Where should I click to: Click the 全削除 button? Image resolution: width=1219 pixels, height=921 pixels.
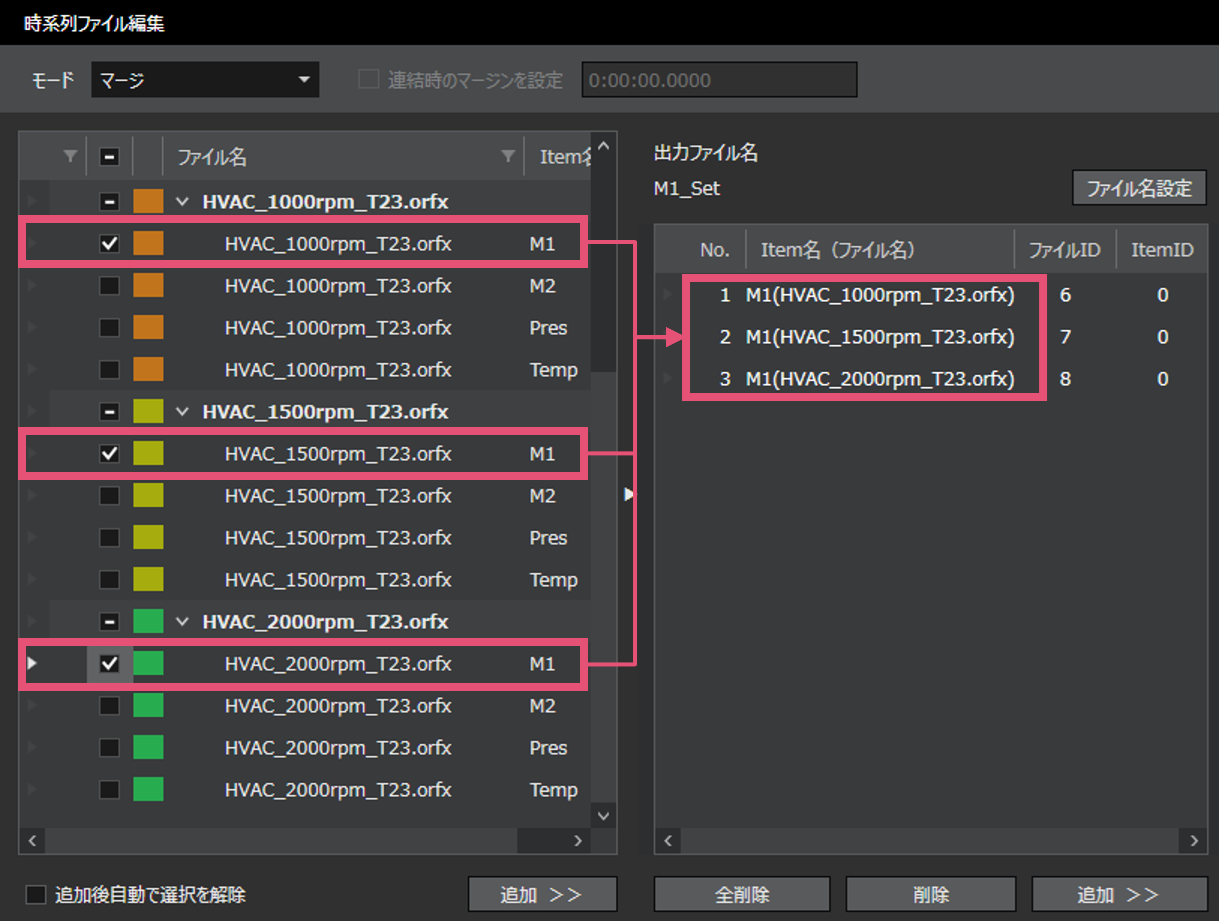742,894
